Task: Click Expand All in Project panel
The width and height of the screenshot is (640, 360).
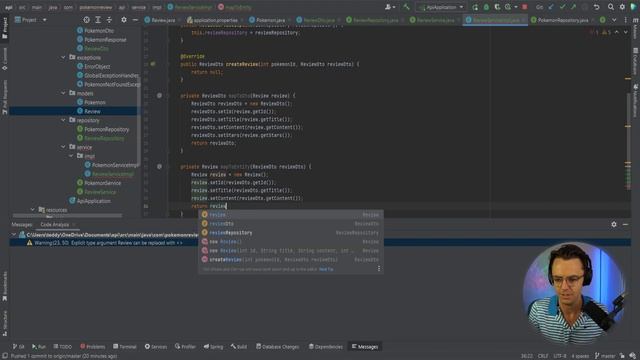Action: point(98,20)
